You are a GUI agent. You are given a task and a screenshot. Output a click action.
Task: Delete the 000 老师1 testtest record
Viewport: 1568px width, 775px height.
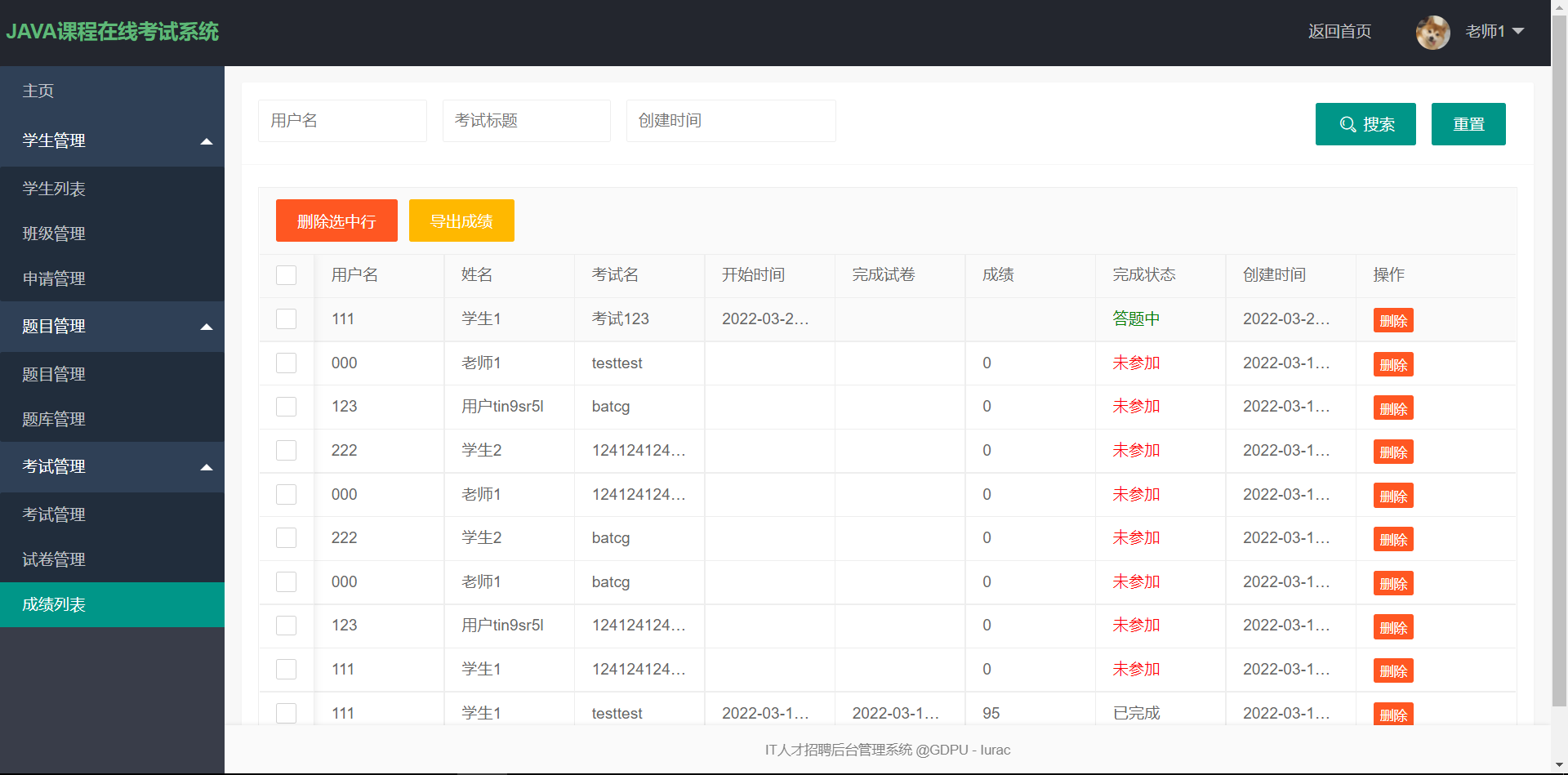coord(1393,364)
